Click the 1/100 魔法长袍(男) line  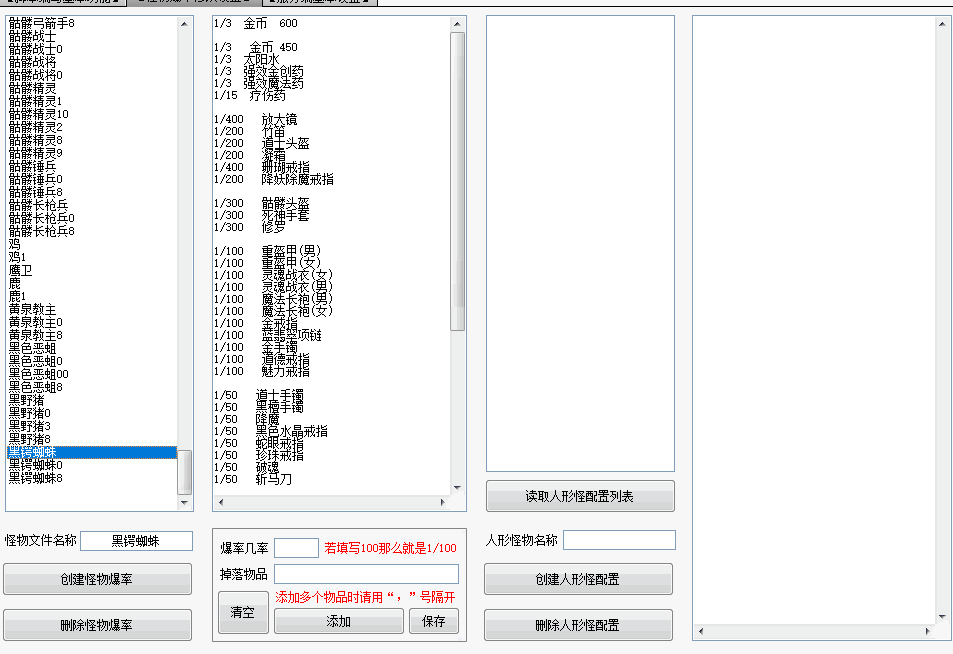pyautogui.click(x=274, y=299)
